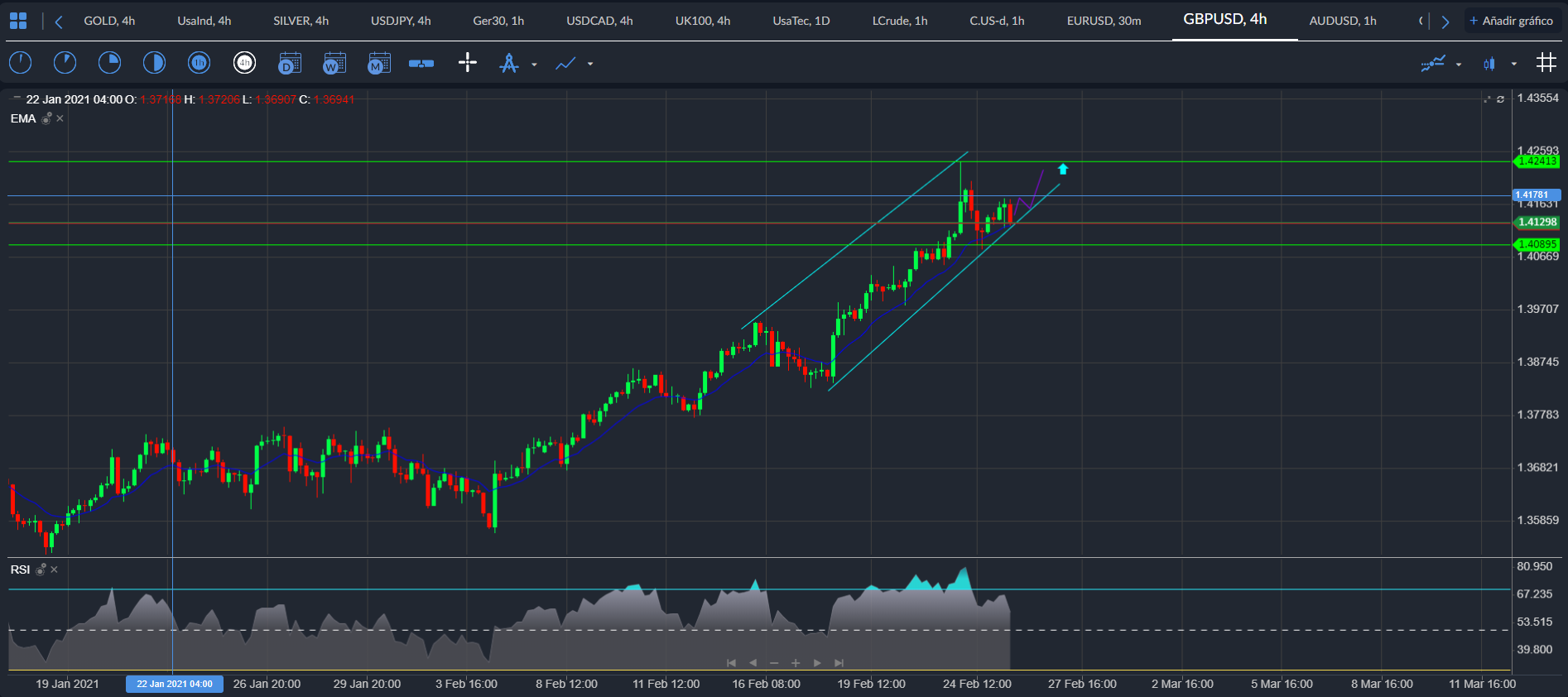Expand the line tools dropdown arrow
This screenshot has height=697, width=1568.
590,64
